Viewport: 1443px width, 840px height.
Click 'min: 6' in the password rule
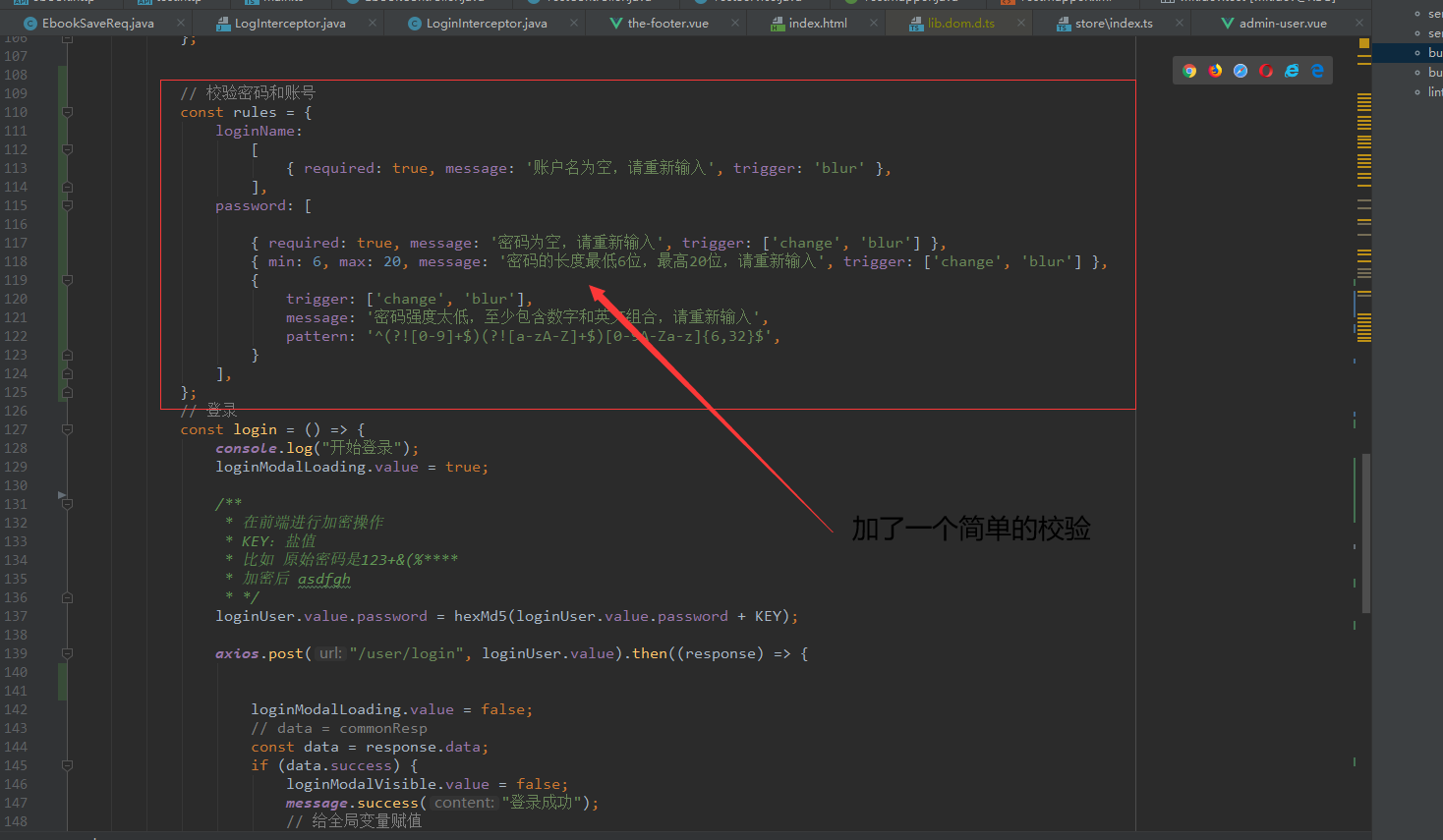point(295,261)
